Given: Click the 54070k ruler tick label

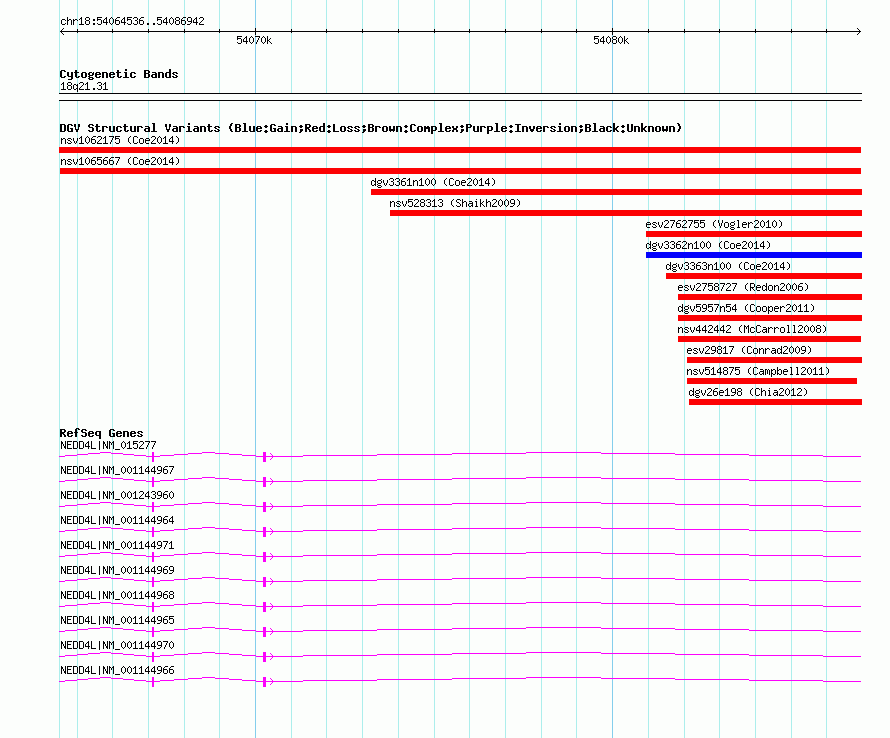Looking at the screenshot, I should (254, 40).
